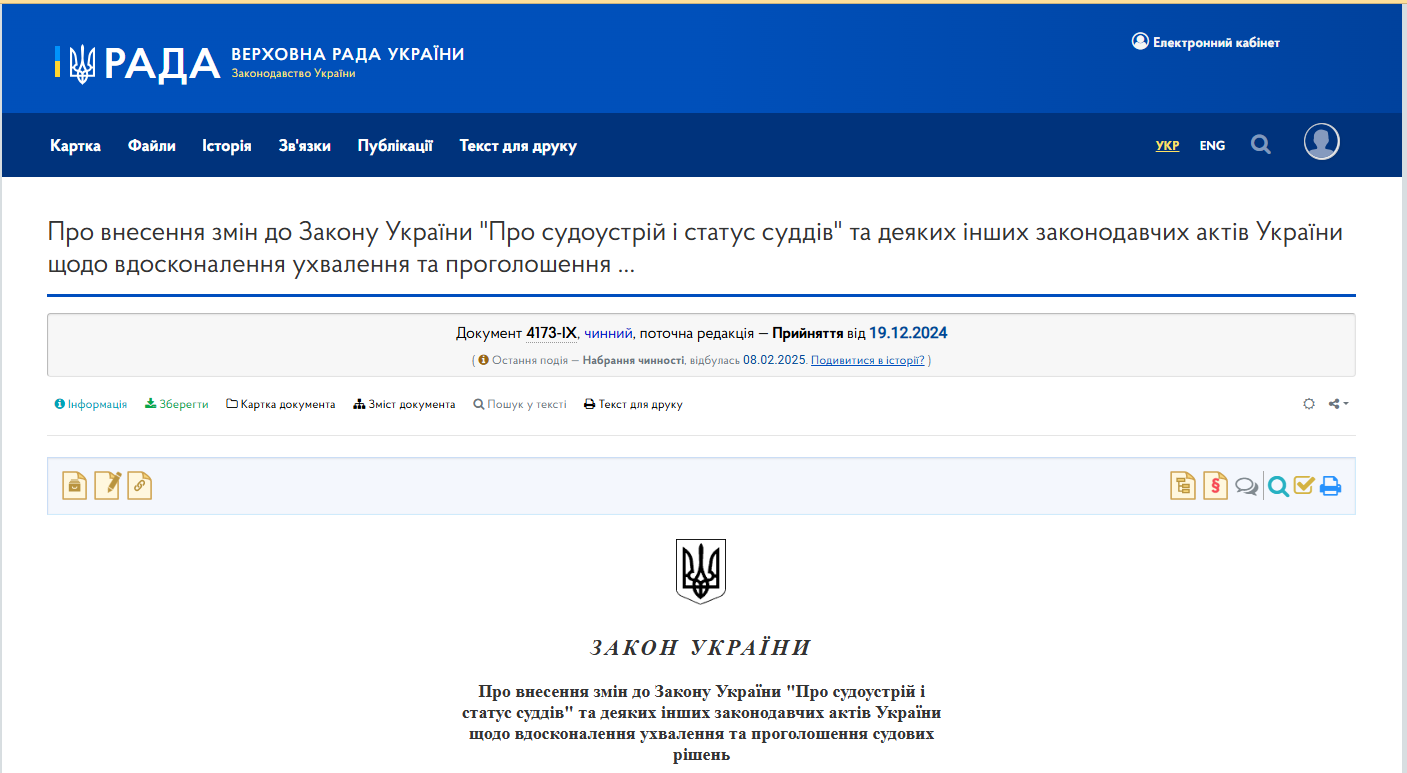Toggle the gold checkmark selection mode icon
1407x773 pixels.
click(x=1304, y=485)
